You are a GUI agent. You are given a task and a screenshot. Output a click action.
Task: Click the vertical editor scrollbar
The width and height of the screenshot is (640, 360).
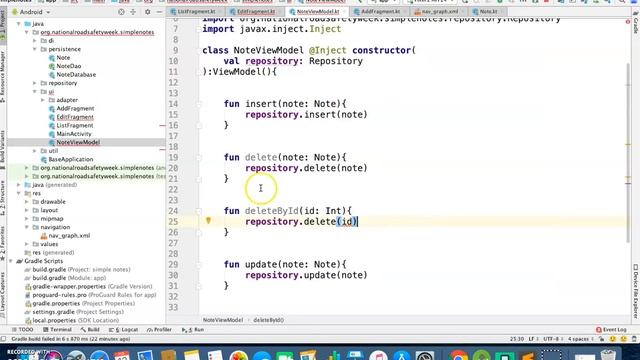628,152
